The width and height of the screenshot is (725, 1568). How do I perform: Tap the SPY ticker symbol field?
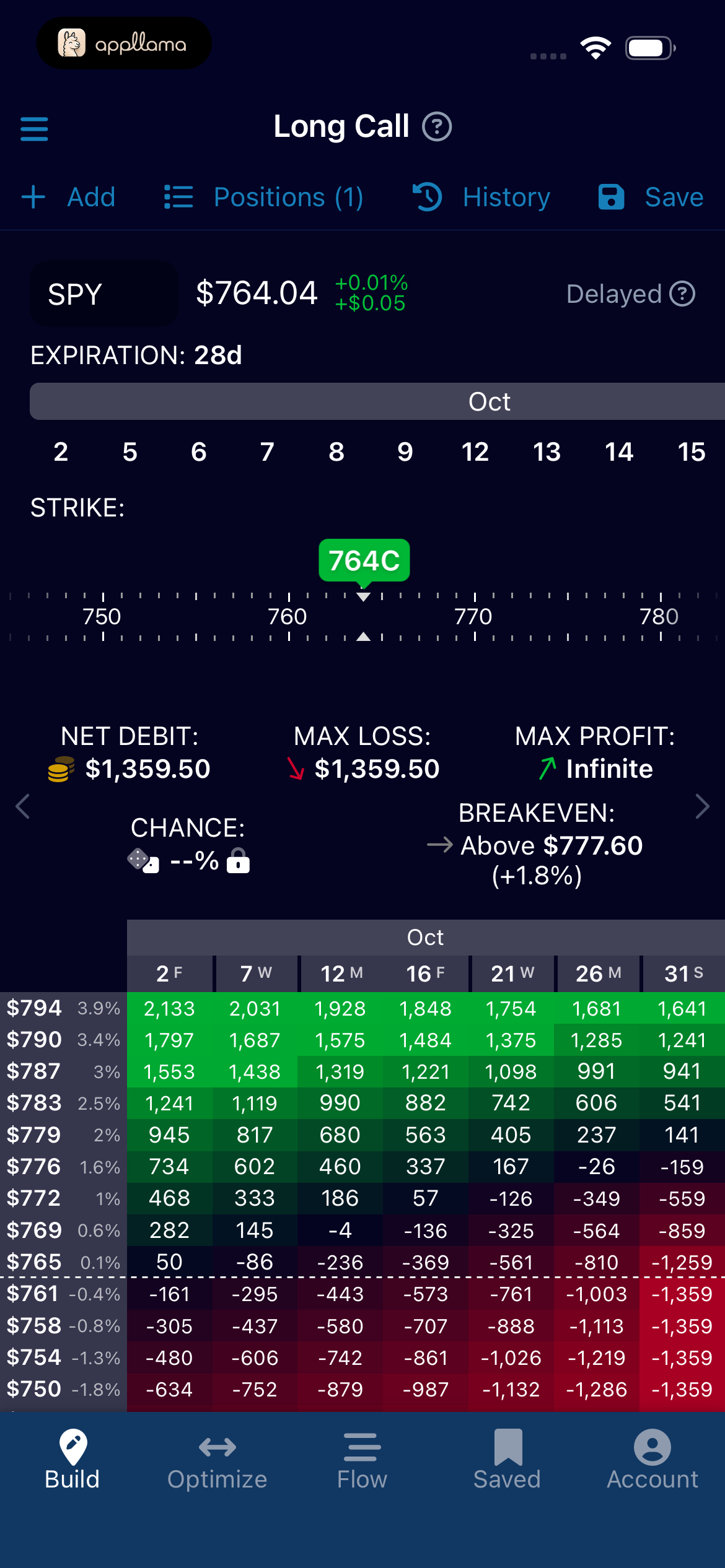pos(104,294)
